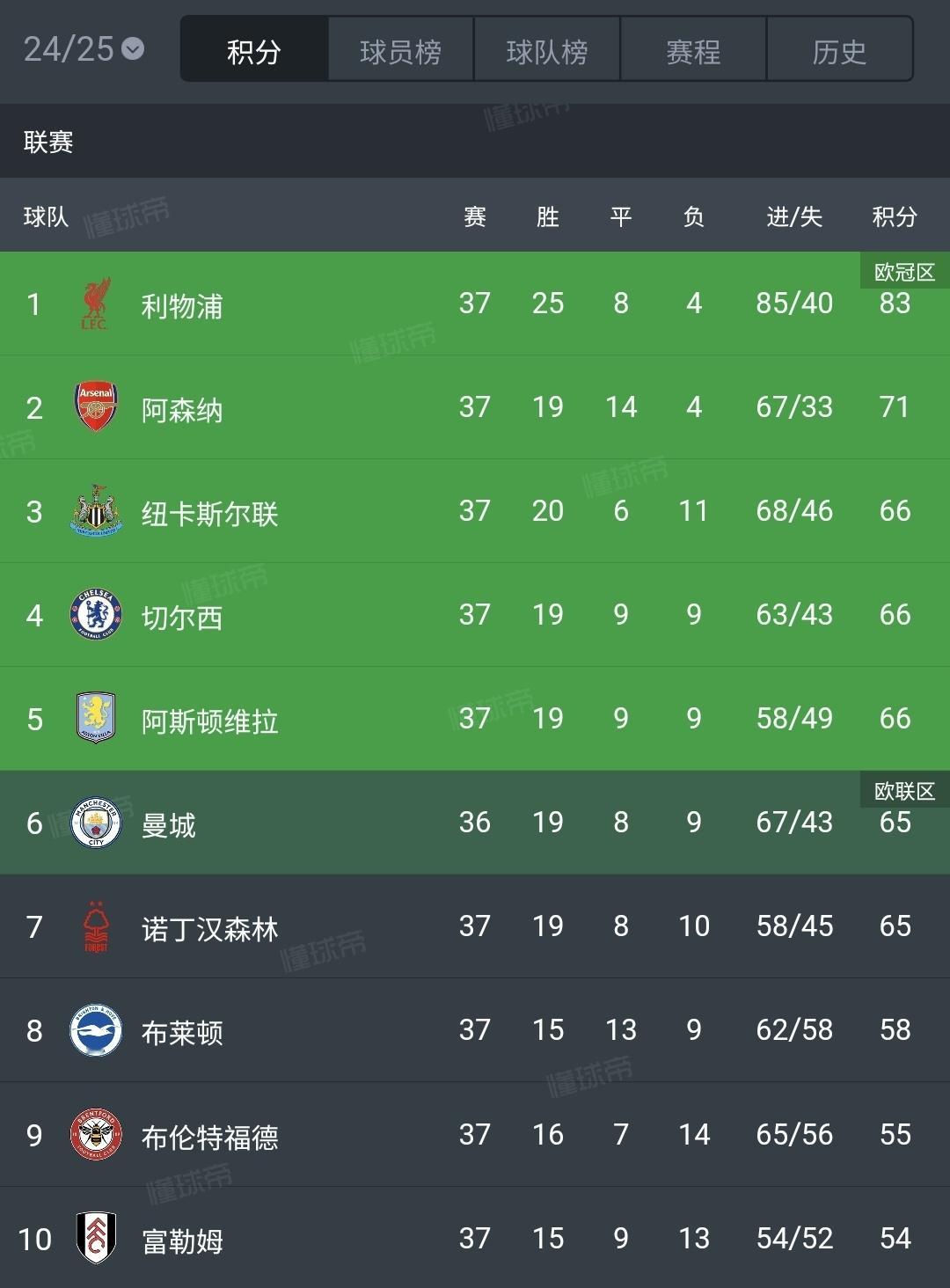Click the 积分 column header
Screen dimensions: 950x1288
[x=895, y=216]
